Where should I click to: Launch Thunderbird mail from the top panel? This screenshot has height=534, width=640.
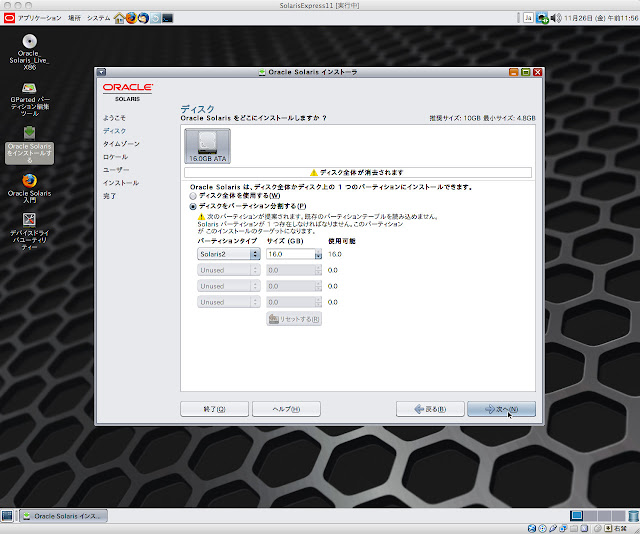pos(143,18)
